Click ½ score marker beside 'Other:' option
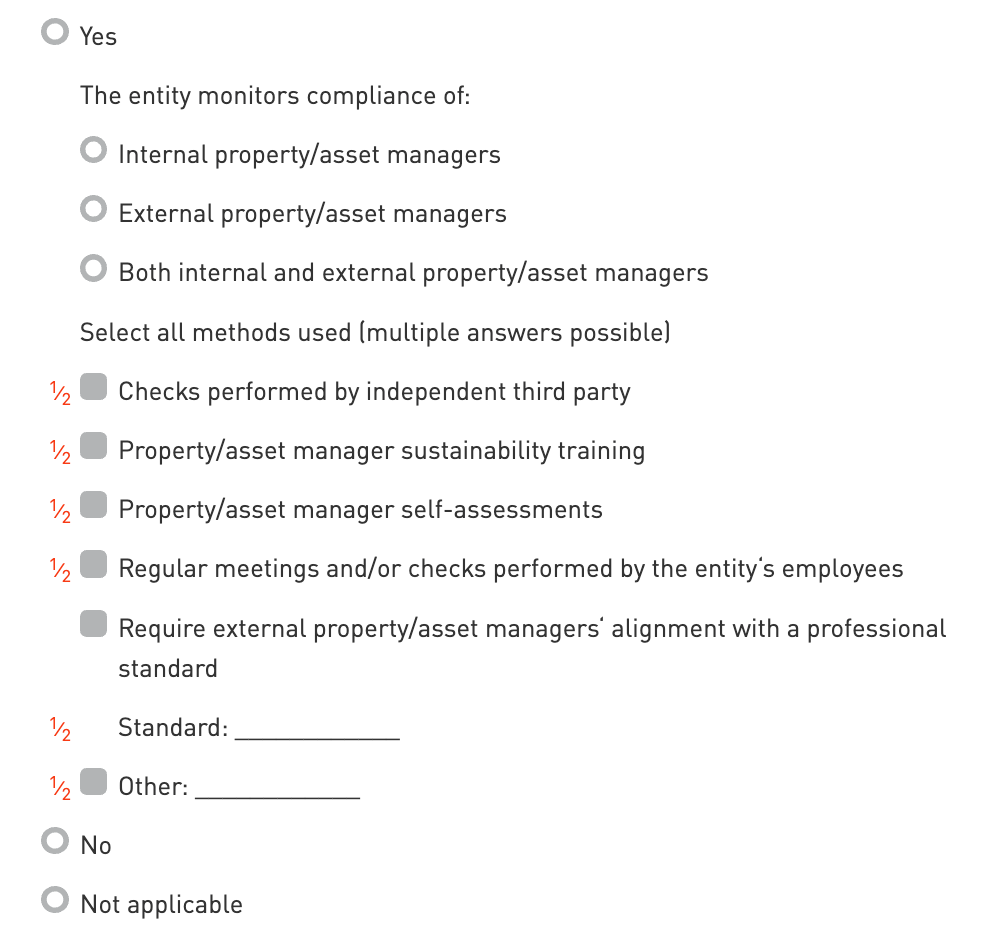984x944 pixels. tap(61, 788)
